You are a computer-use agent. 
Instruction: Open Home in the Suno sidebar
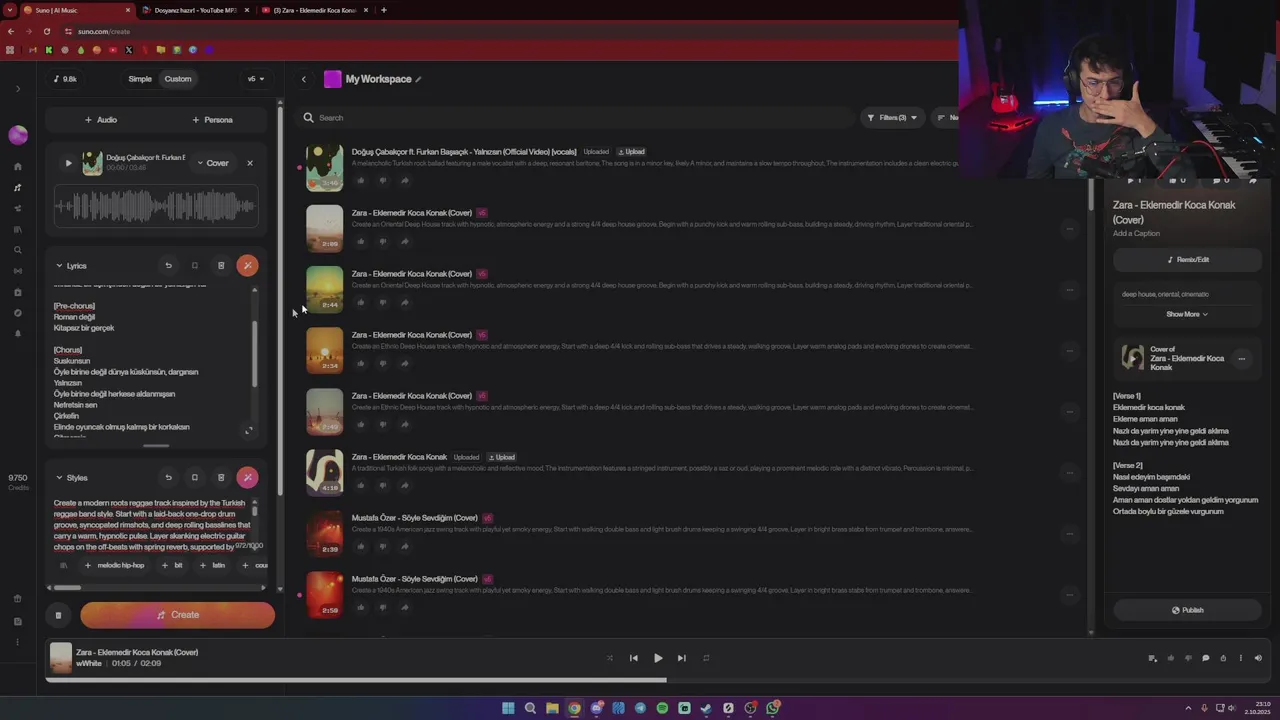click(x=18, y=166)
